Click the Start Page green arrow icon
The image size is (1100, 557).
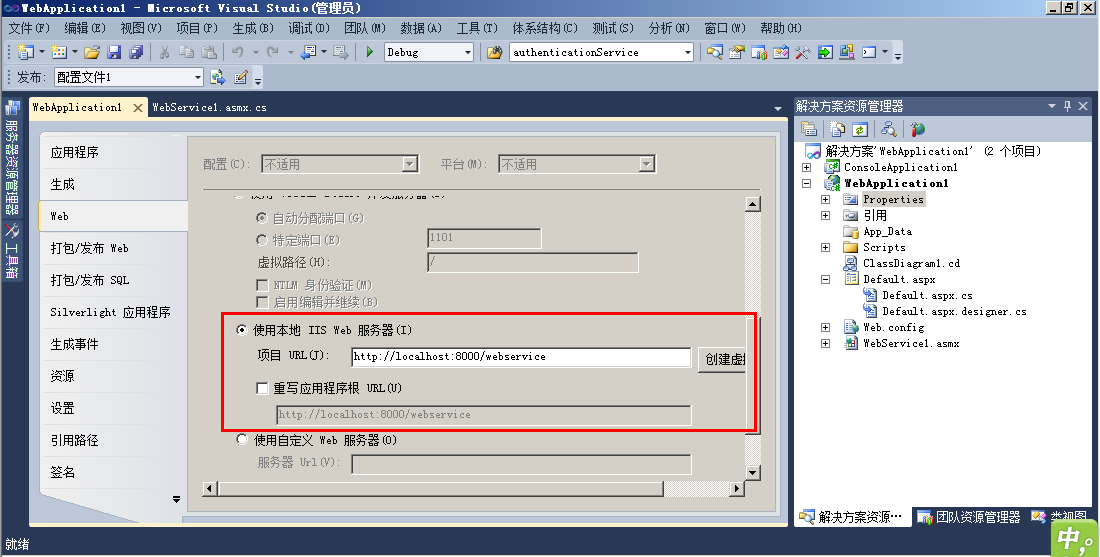click(x=825, y=52)
